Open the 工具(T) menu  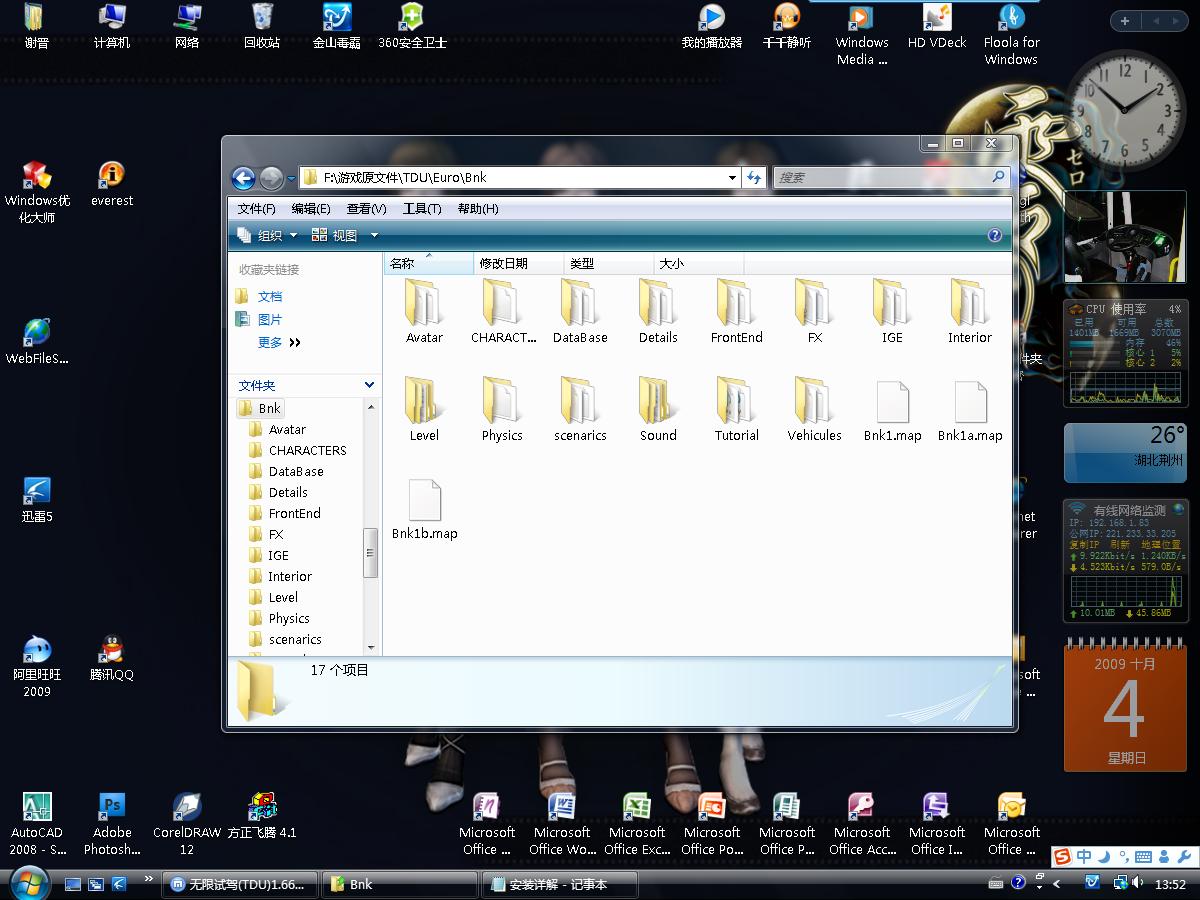421,209
